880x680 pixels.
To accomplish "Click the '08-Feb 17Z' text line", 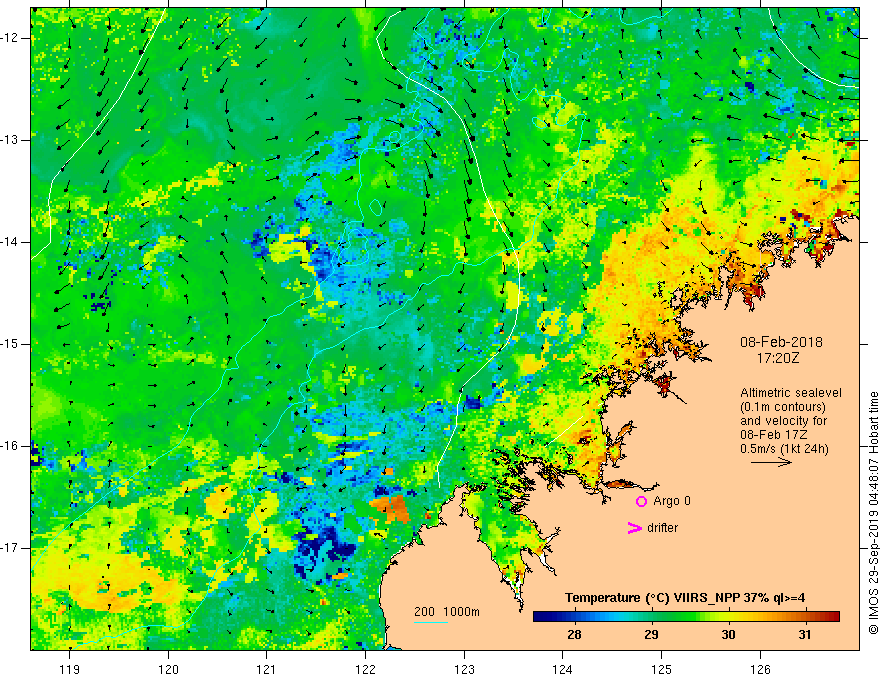I will [x=776, y=435].
